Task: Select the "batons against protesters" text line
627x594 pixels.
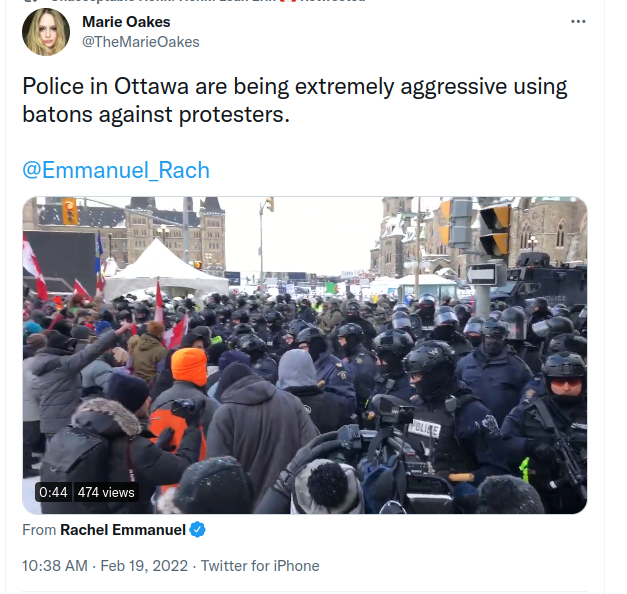Action: click(156, 114)
